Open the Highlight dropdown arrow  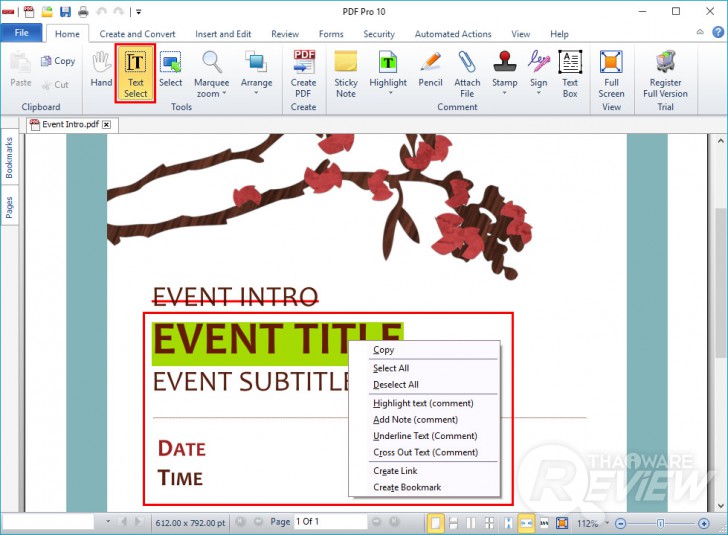tap(390, 93)
